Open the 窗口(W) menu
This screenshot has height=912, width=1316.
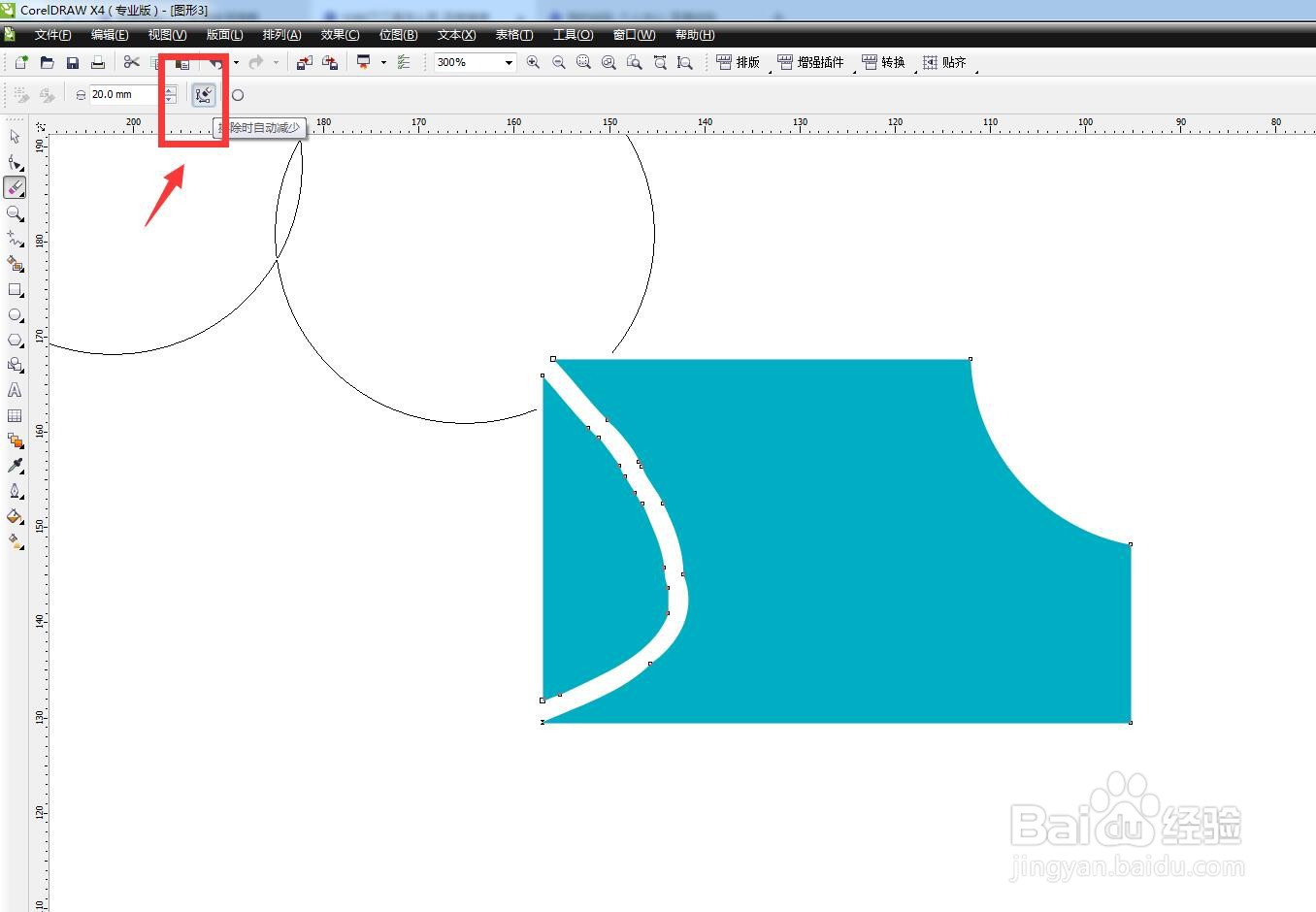coord(634,35)
